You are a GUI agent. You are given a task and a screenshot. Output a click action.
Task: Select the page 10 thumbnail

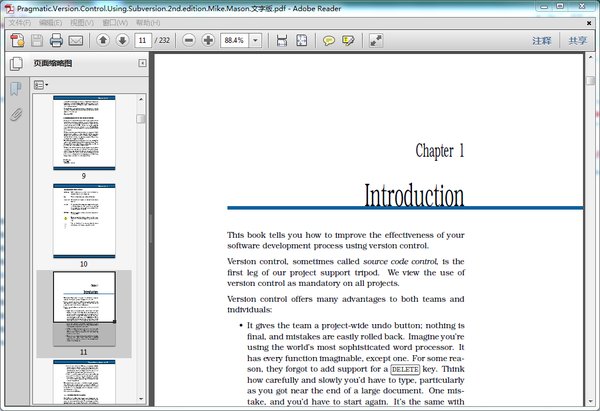click(84, 221)
